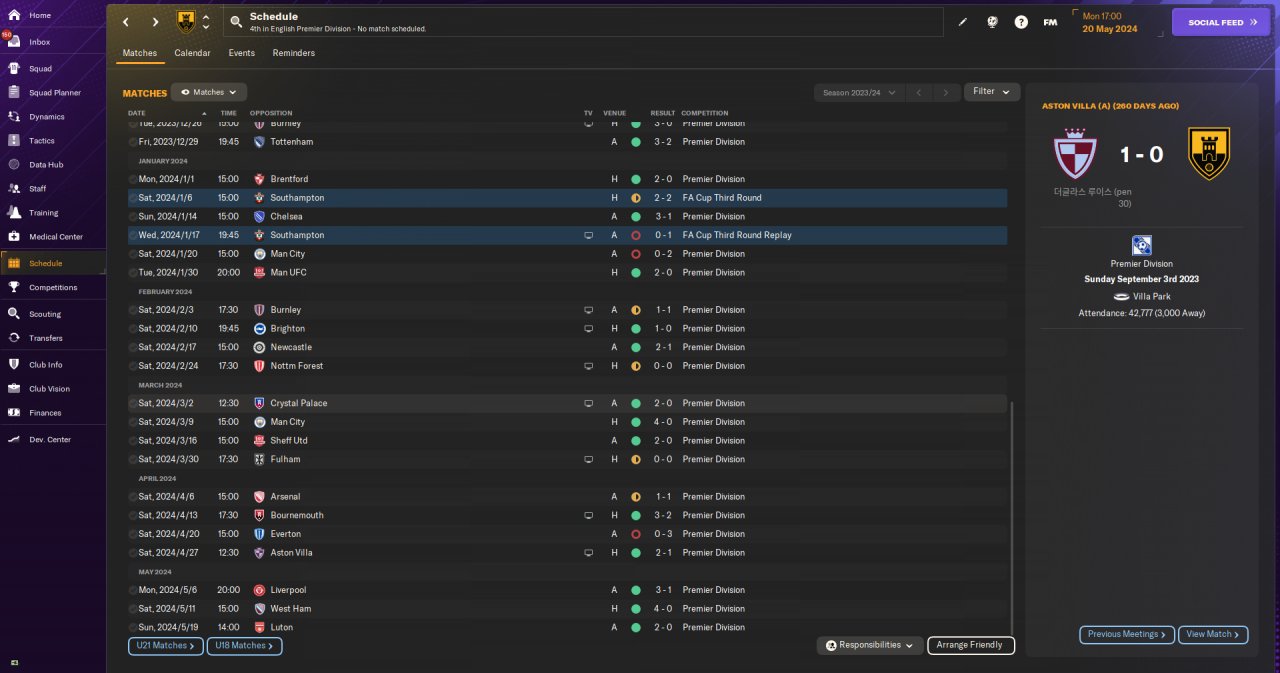
Task: Select the Man UFC match row
Action: [x=567, y=272]
